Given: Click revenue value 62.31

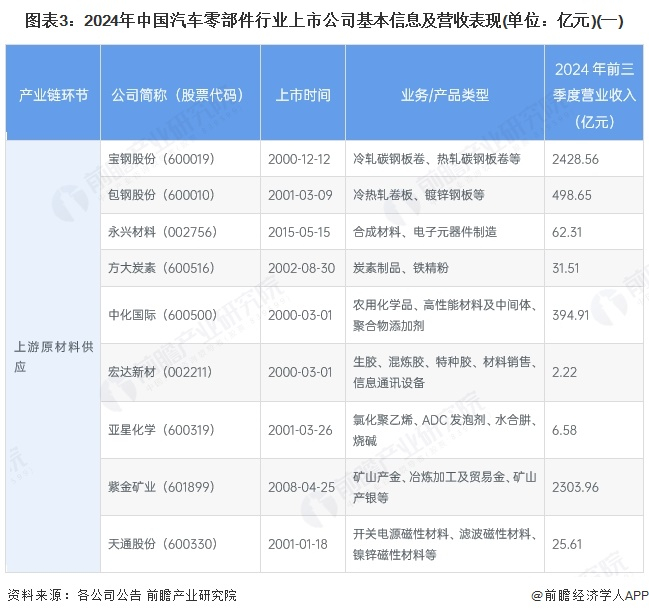Looking at the screenshot, I should tap(567, 232).
